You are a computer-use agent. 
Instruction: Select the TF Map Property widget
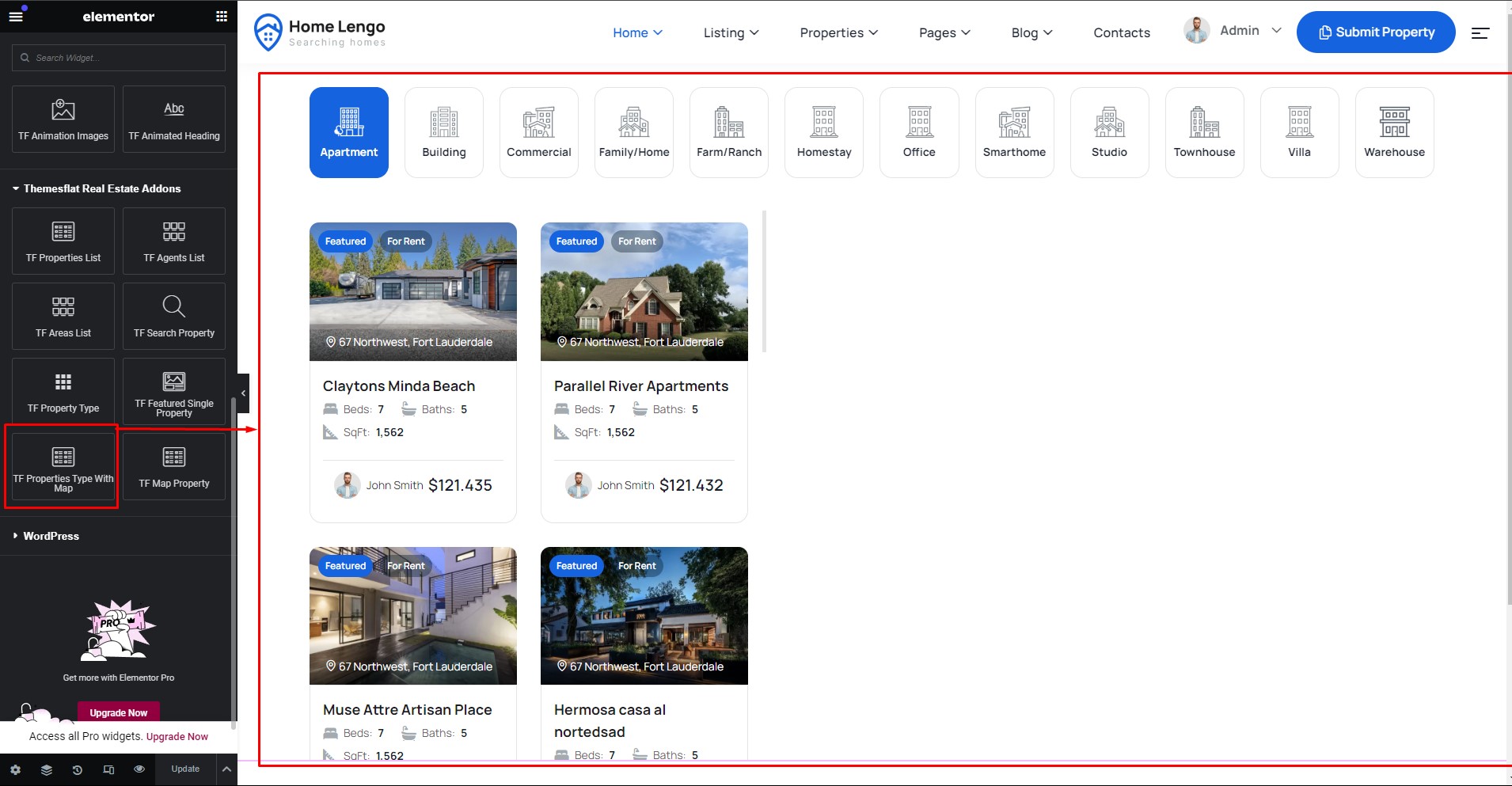(174, 466)
